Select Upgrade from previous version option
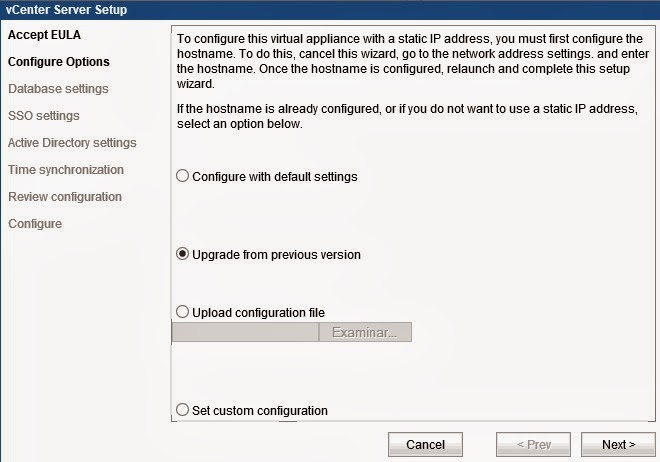Viewport: 660px width, 462px height. coord(182,254)
